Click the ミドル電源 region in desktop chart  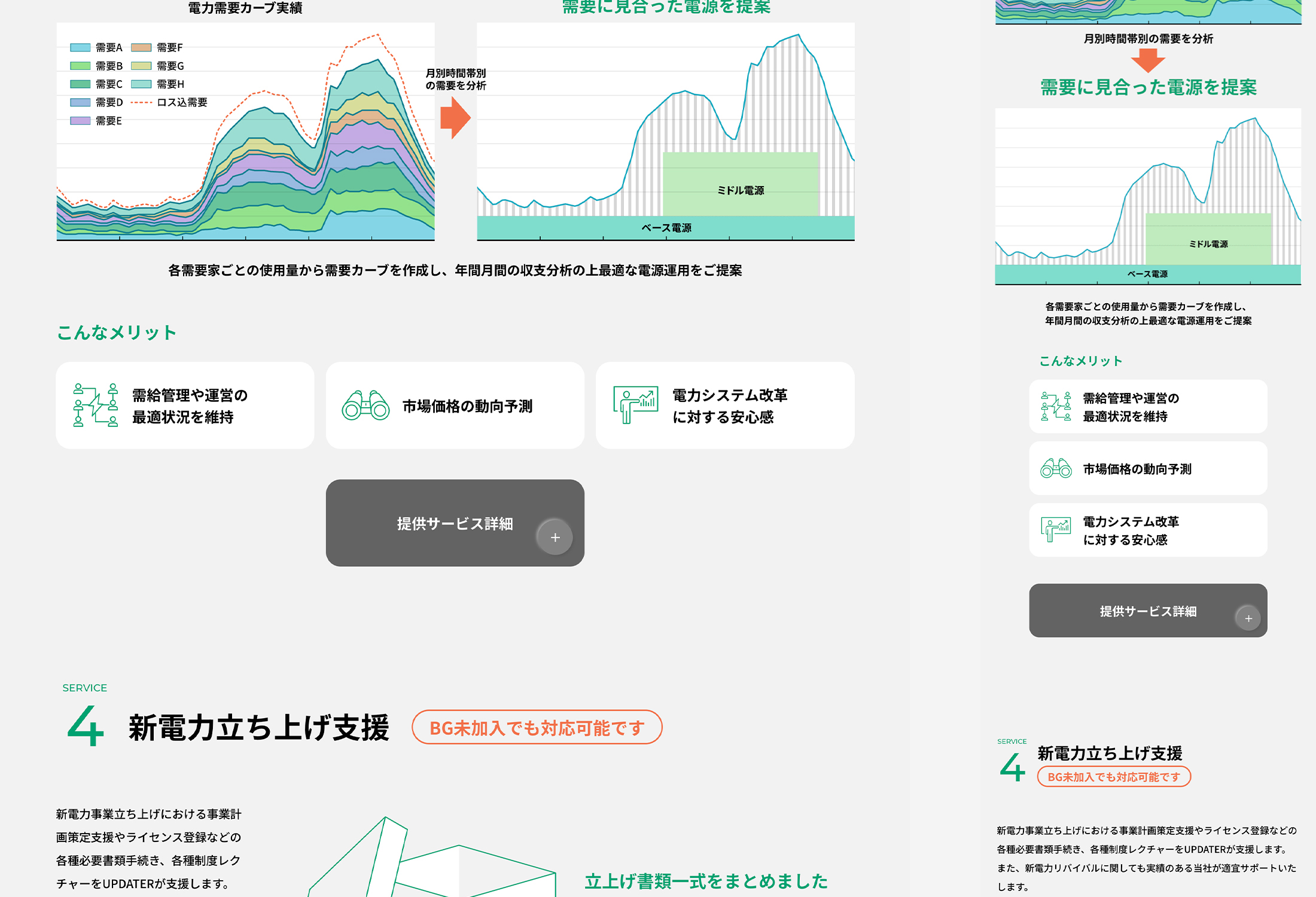740,185
